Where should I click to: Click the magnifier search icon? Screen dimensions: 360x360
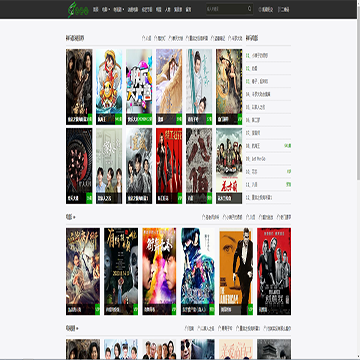coord(249,9)
